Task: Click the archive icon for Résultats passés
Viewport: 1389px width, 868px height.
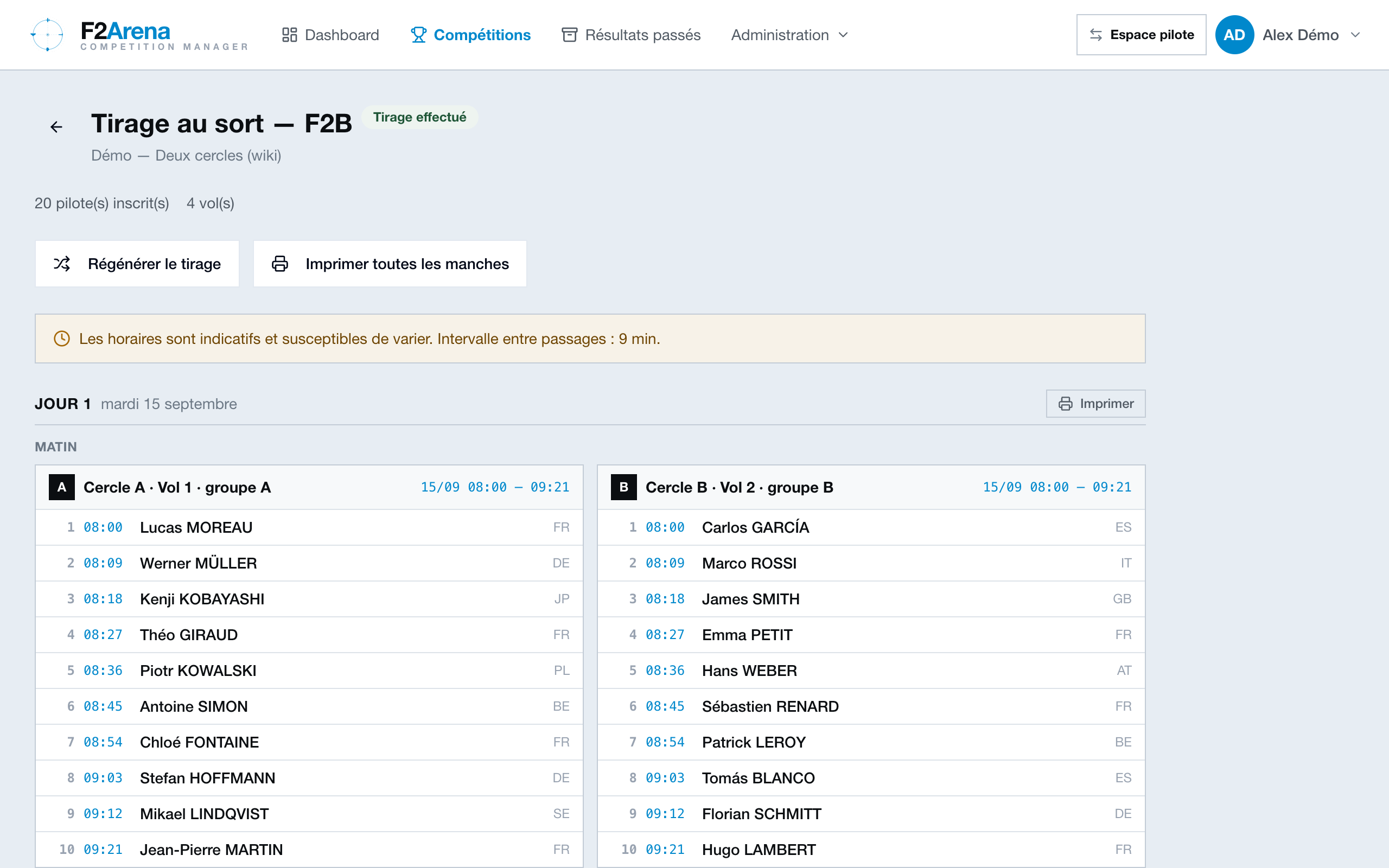Action: pyautogui.click(x=569, y=35)
